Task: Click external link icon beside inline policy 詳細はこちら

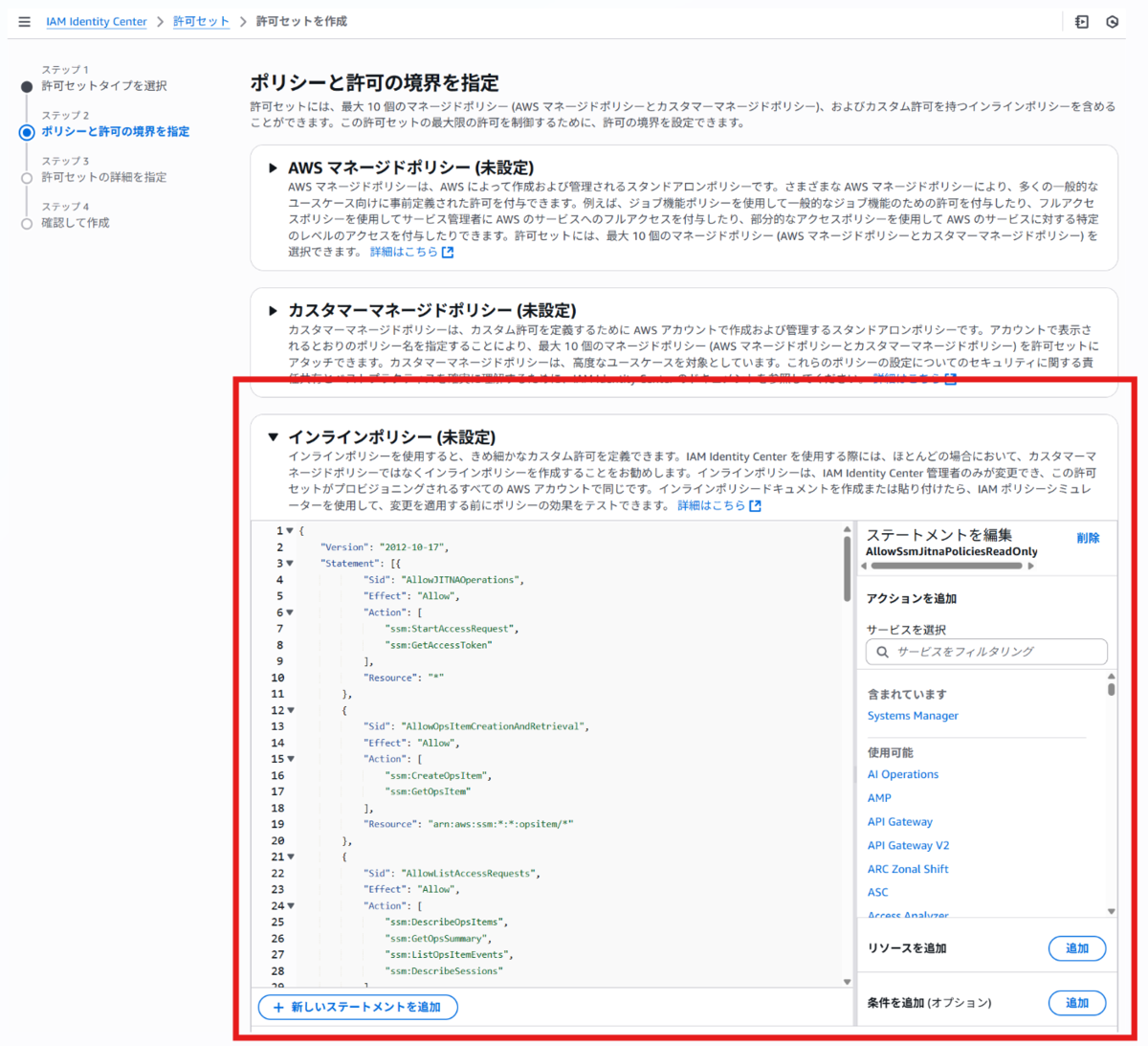Action: pos(755,505)
